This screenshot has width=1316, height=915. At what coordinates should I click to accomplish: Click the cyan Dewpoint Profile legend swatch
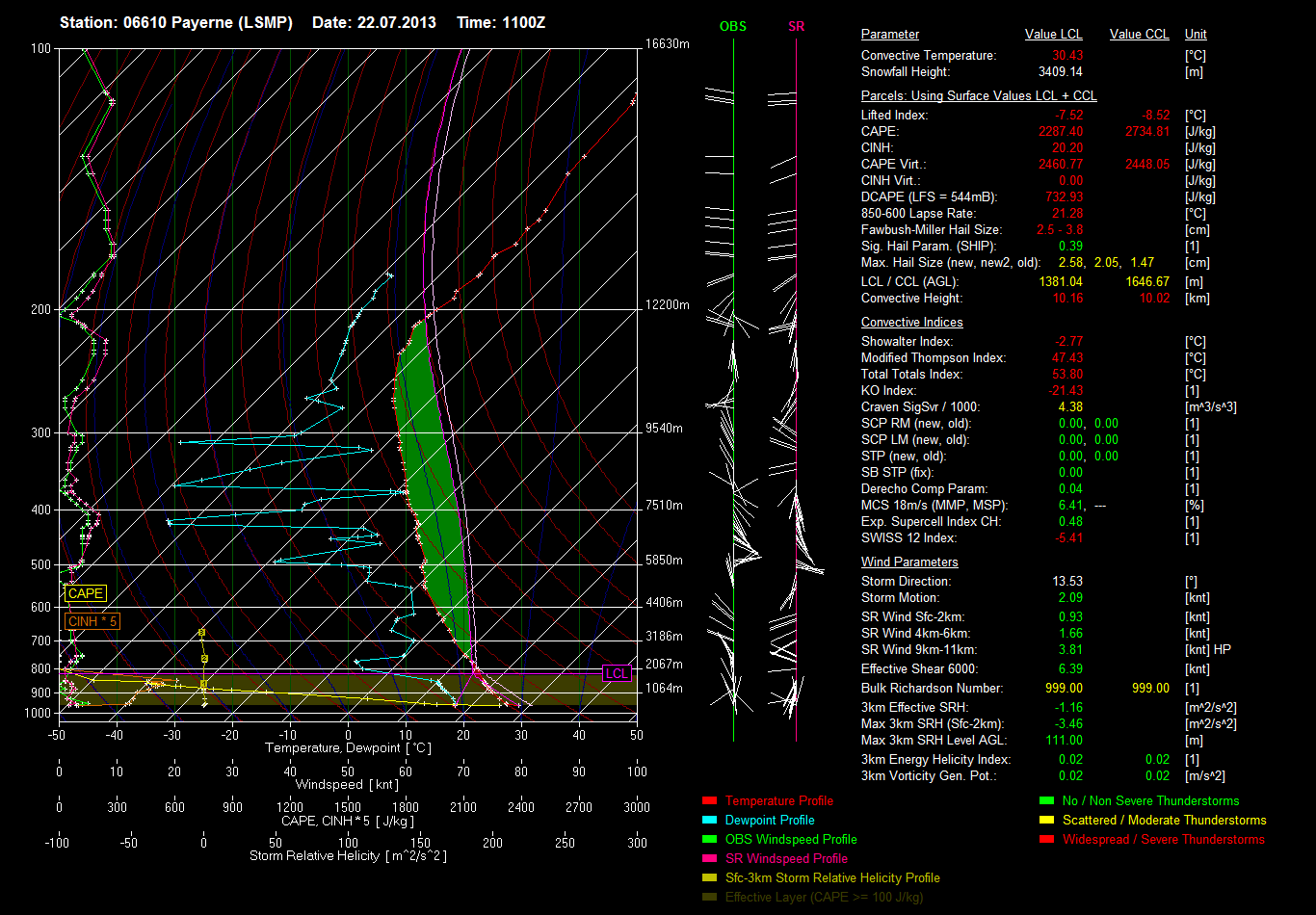[x=710, y=821]
